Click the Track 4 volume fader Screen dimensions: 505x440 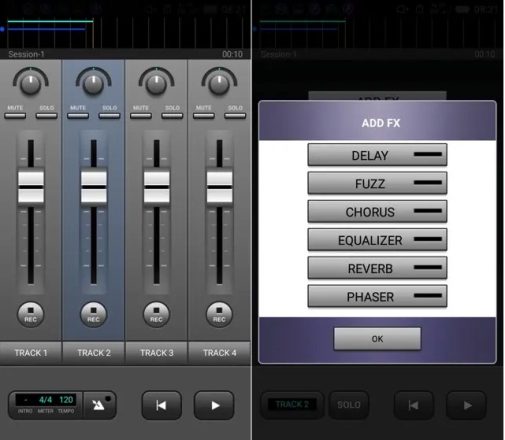point(219,187)
